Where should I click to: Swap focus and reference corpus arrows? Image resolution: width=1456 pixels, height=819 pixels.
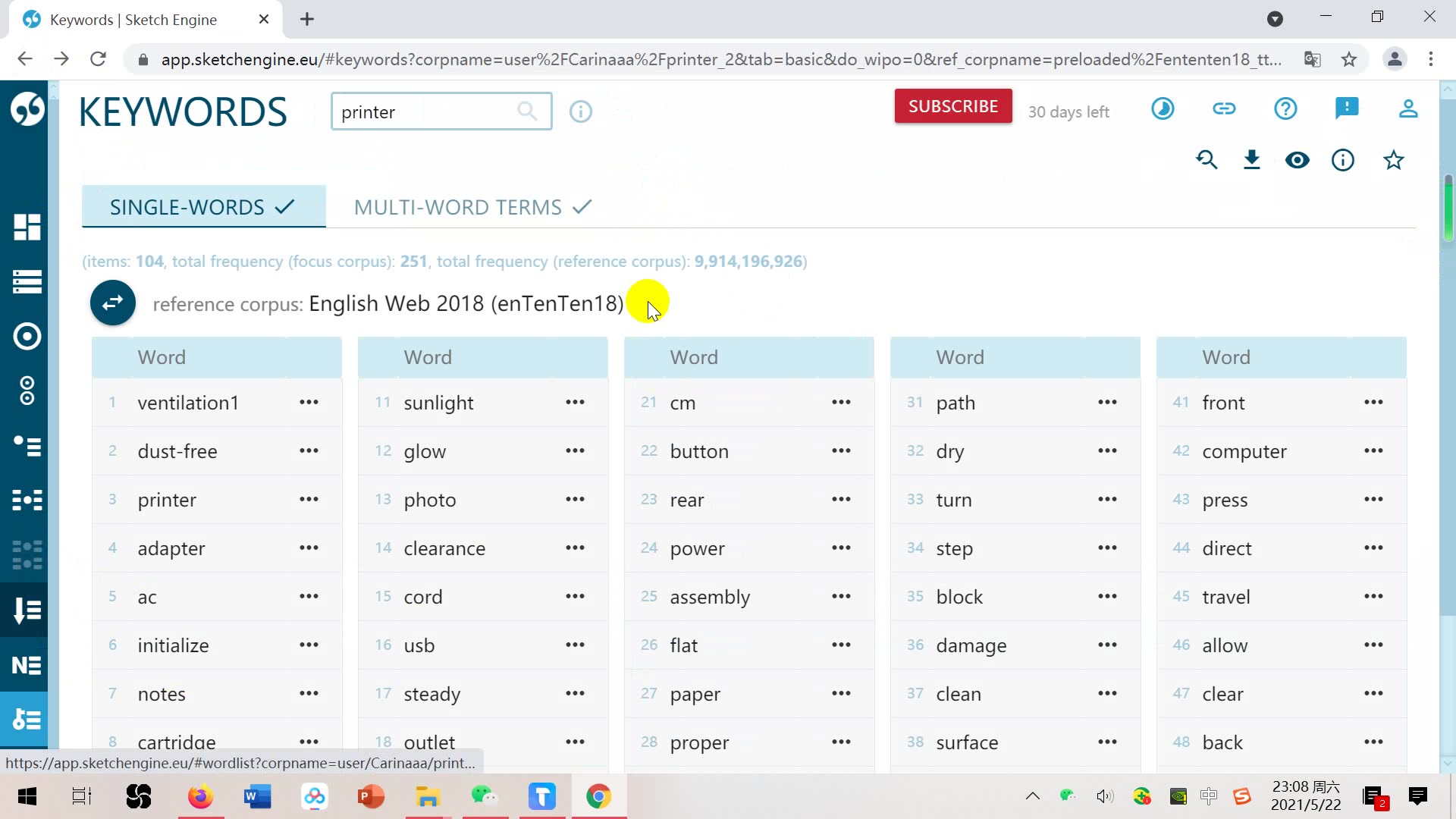[x=112, y=303]
